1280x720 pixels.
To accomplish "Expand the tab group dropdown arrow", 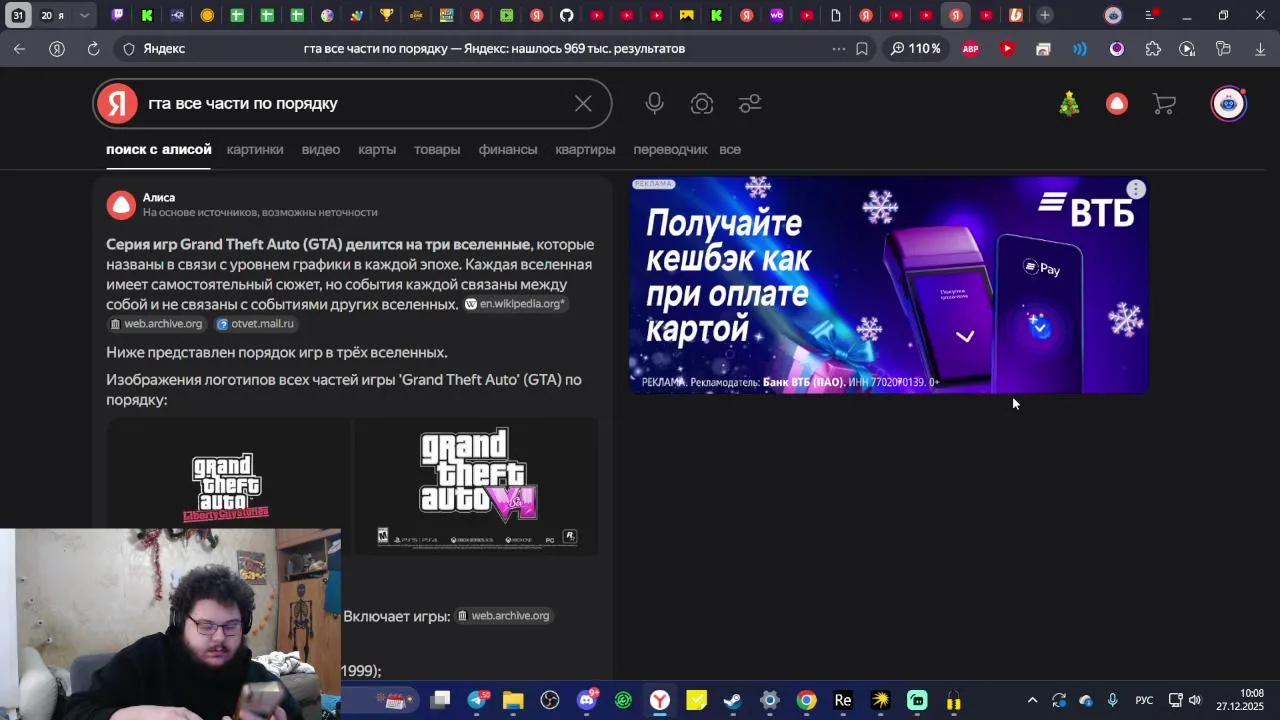I will [85, 15].
